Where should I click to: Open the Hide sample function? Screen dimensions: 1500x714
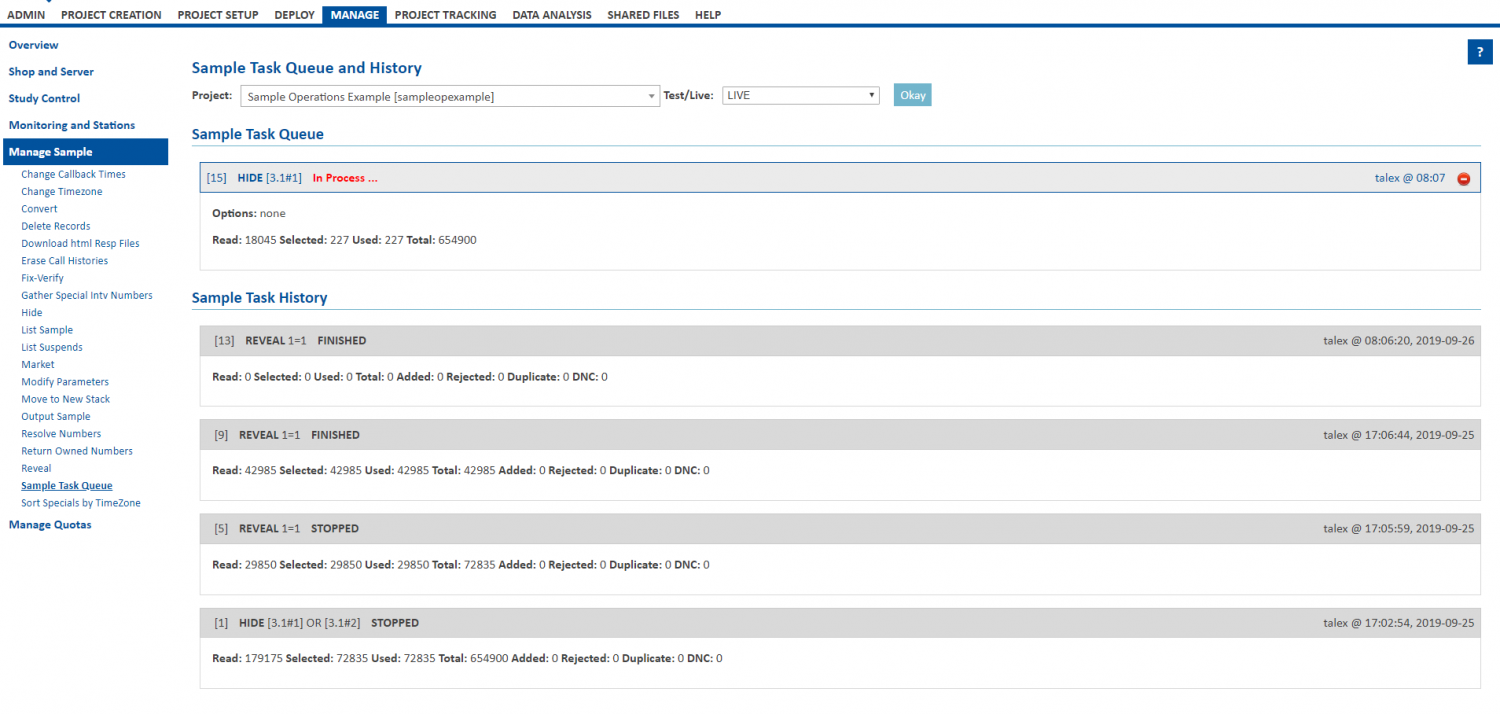[x=31, y=312]
